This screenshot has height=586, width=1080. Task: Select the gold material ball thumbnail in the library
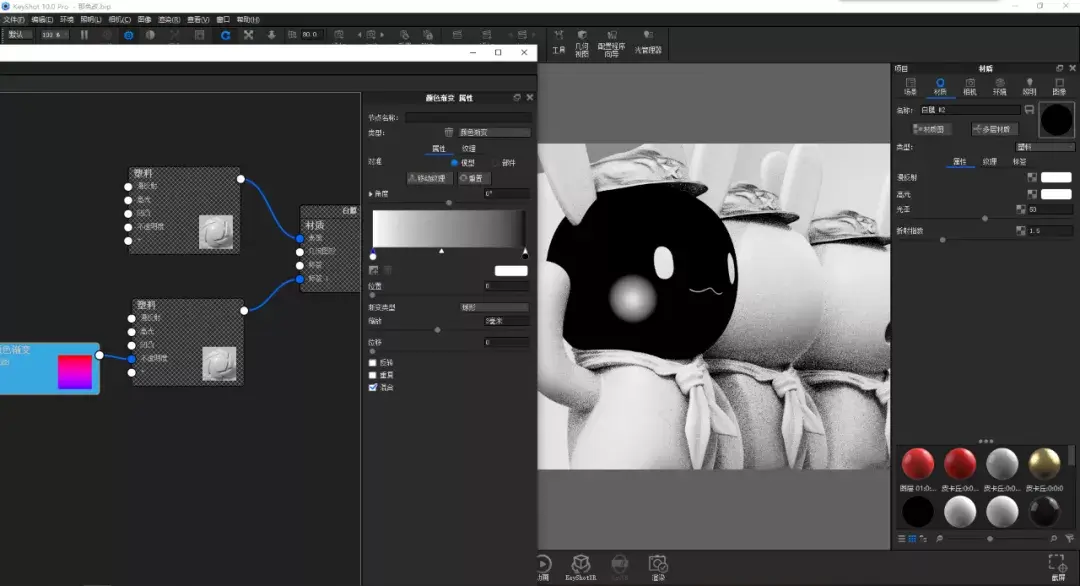coord(1044,463)
